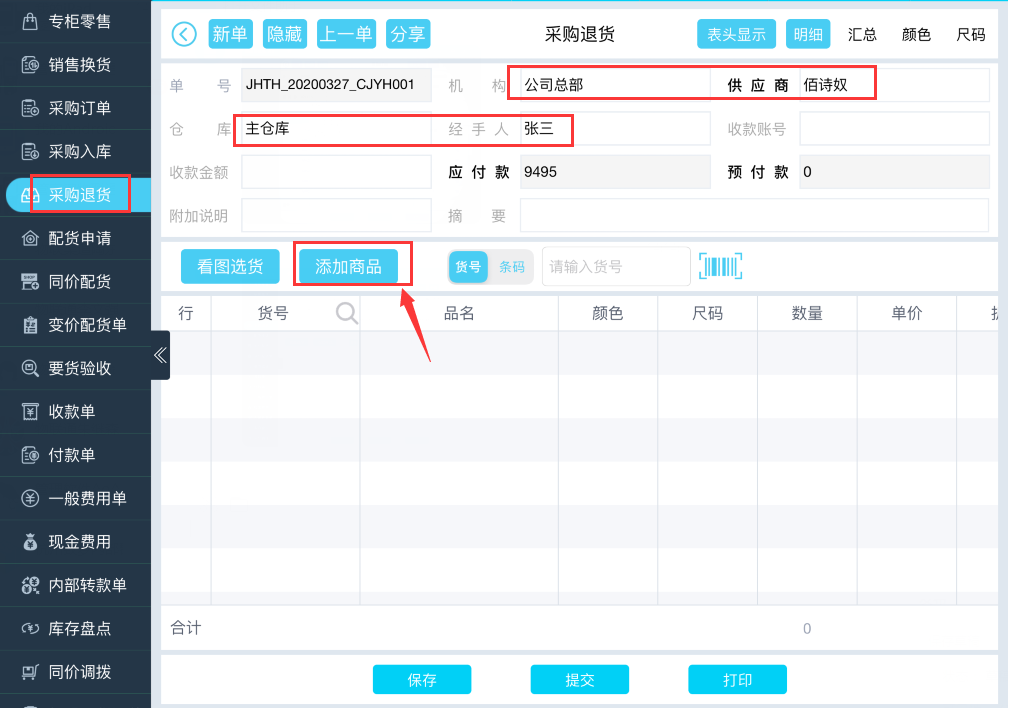
Task: Click the 采购订单 sidebar icon
Action: [x=30, y=108]
